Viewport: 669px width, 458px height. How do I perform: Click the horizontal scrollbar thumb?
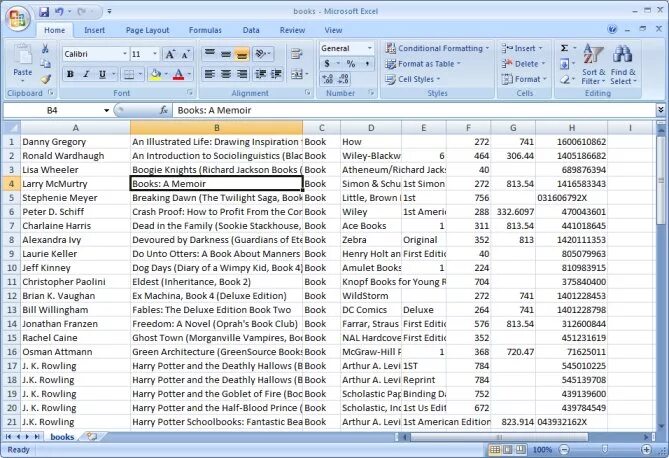(499, 437)
